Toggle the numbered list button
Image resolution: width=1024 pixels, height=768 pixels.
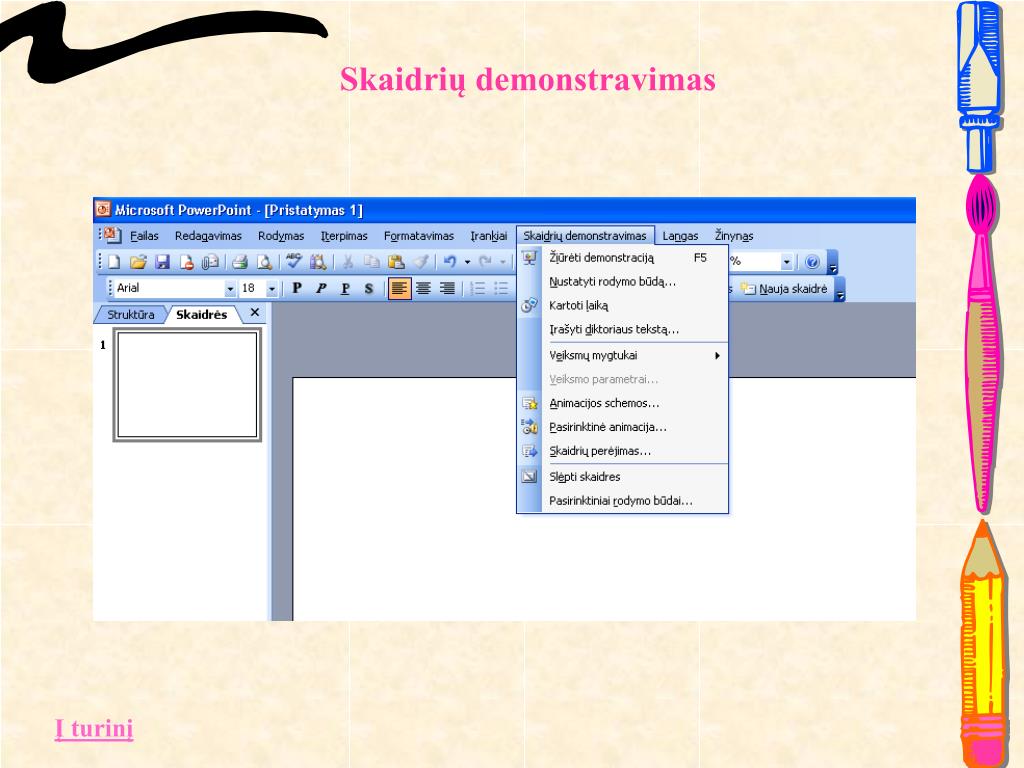tap(478, 288)
